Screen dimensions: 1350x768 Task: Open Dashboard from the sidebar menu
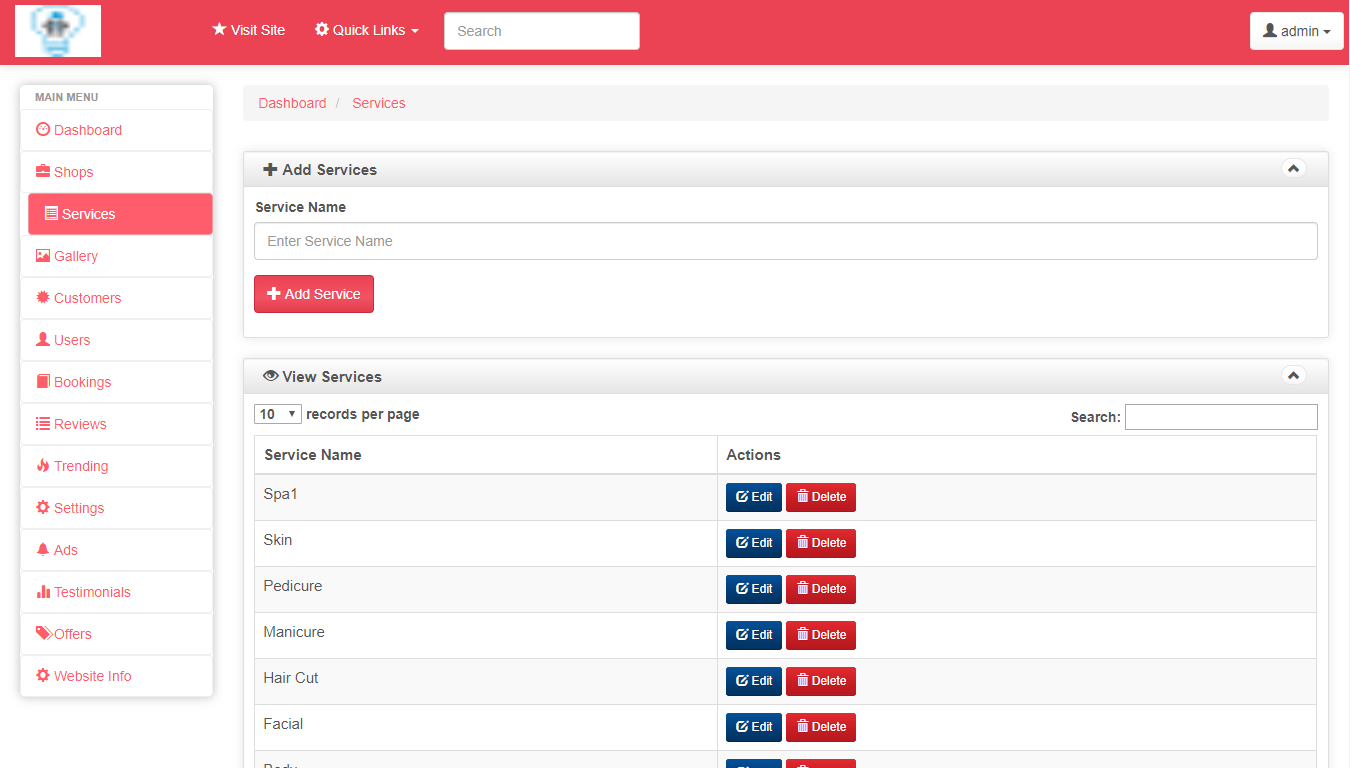click(x=88, y=130)
